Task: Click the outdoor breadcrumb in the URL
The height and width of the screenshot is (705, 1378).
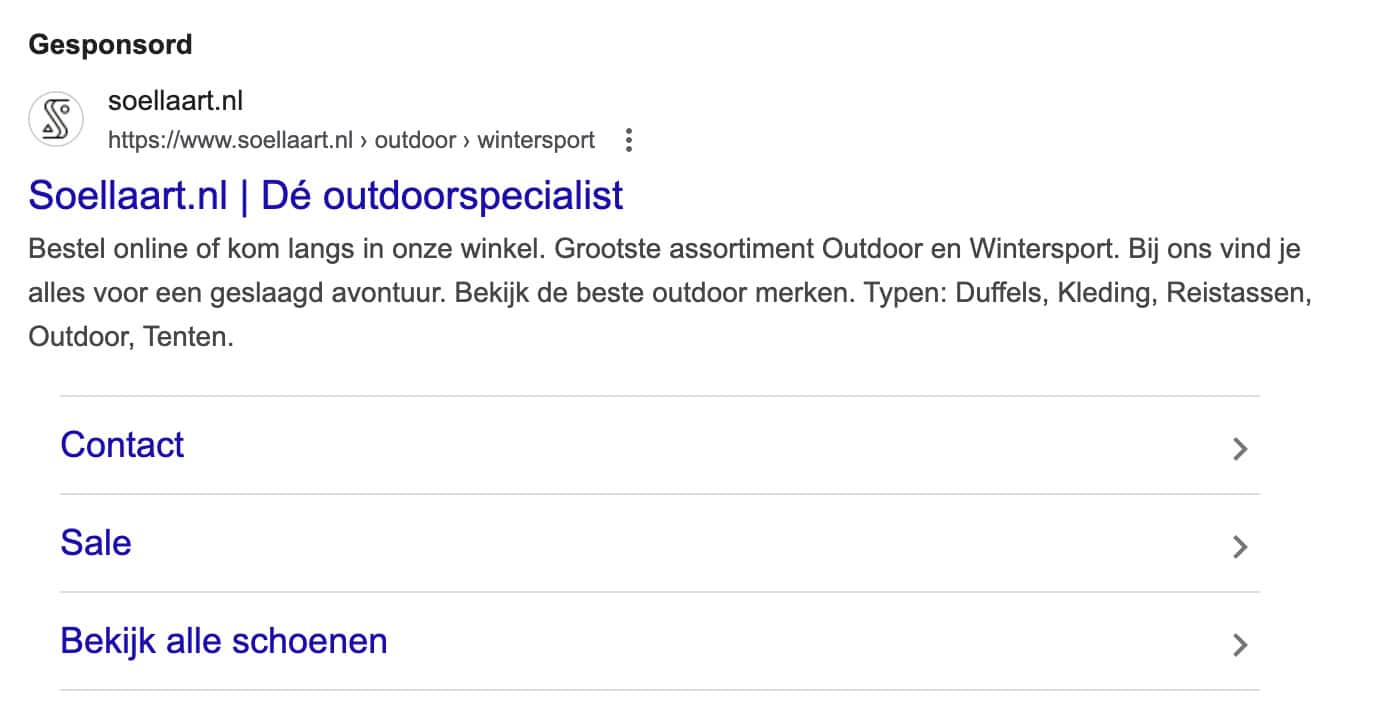Action: pyautogui.click(x=415, y=140)
